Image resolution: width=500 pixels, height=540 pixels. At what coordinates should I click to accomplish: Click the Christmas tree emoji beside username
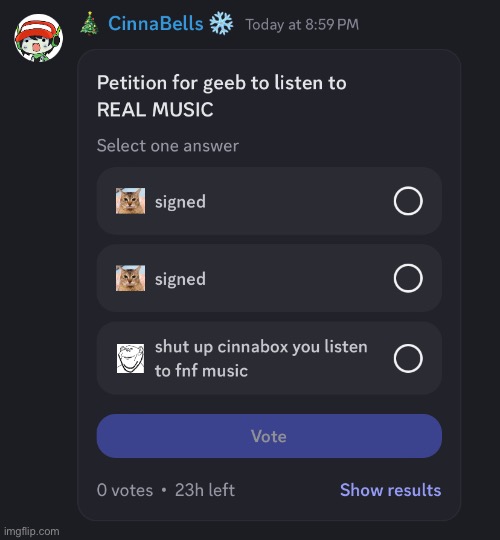[x=90, y=23]
